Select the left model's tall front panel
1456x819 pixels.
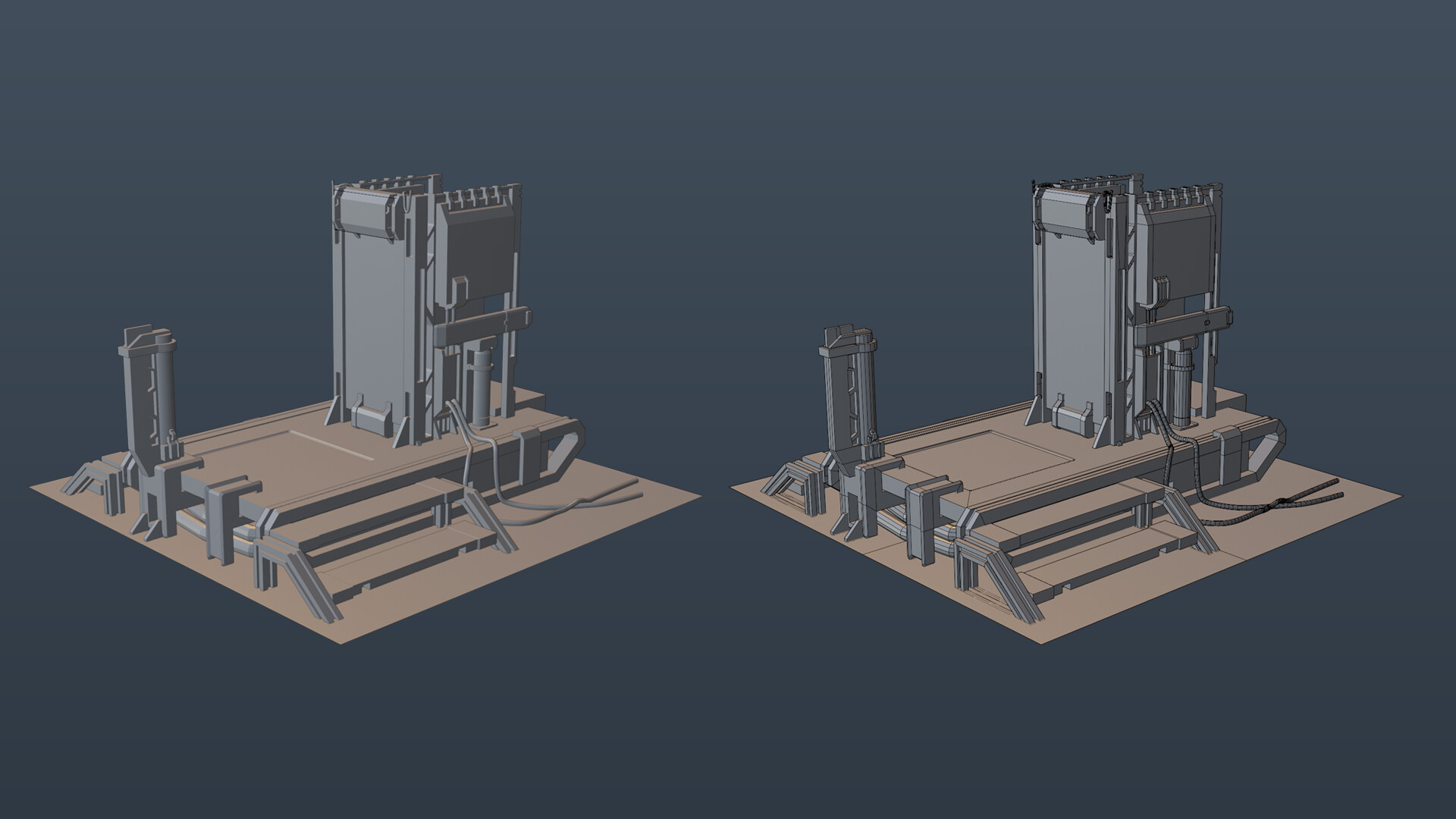tap(375, 303)
